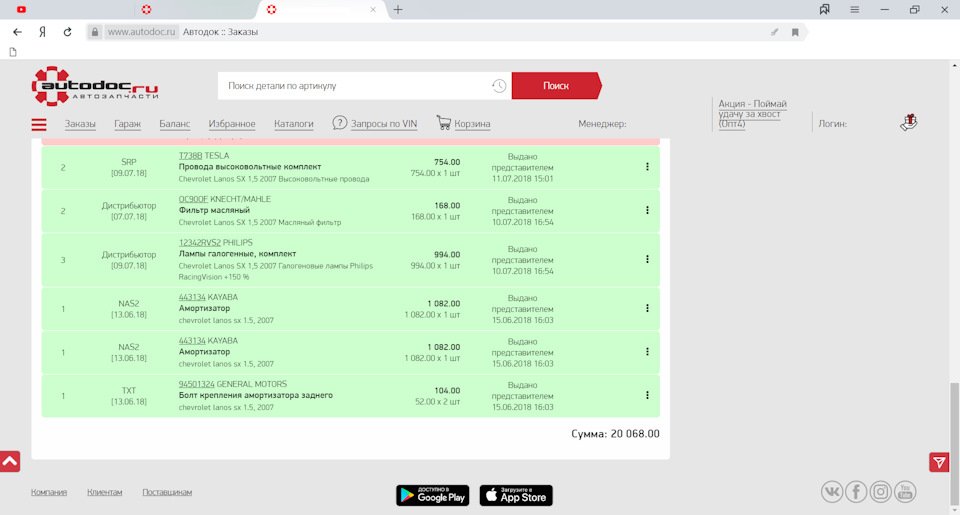Screen dimensions: 960x515
Task: Open the Клиентам footer link
Action: click(x=105, y=492)
